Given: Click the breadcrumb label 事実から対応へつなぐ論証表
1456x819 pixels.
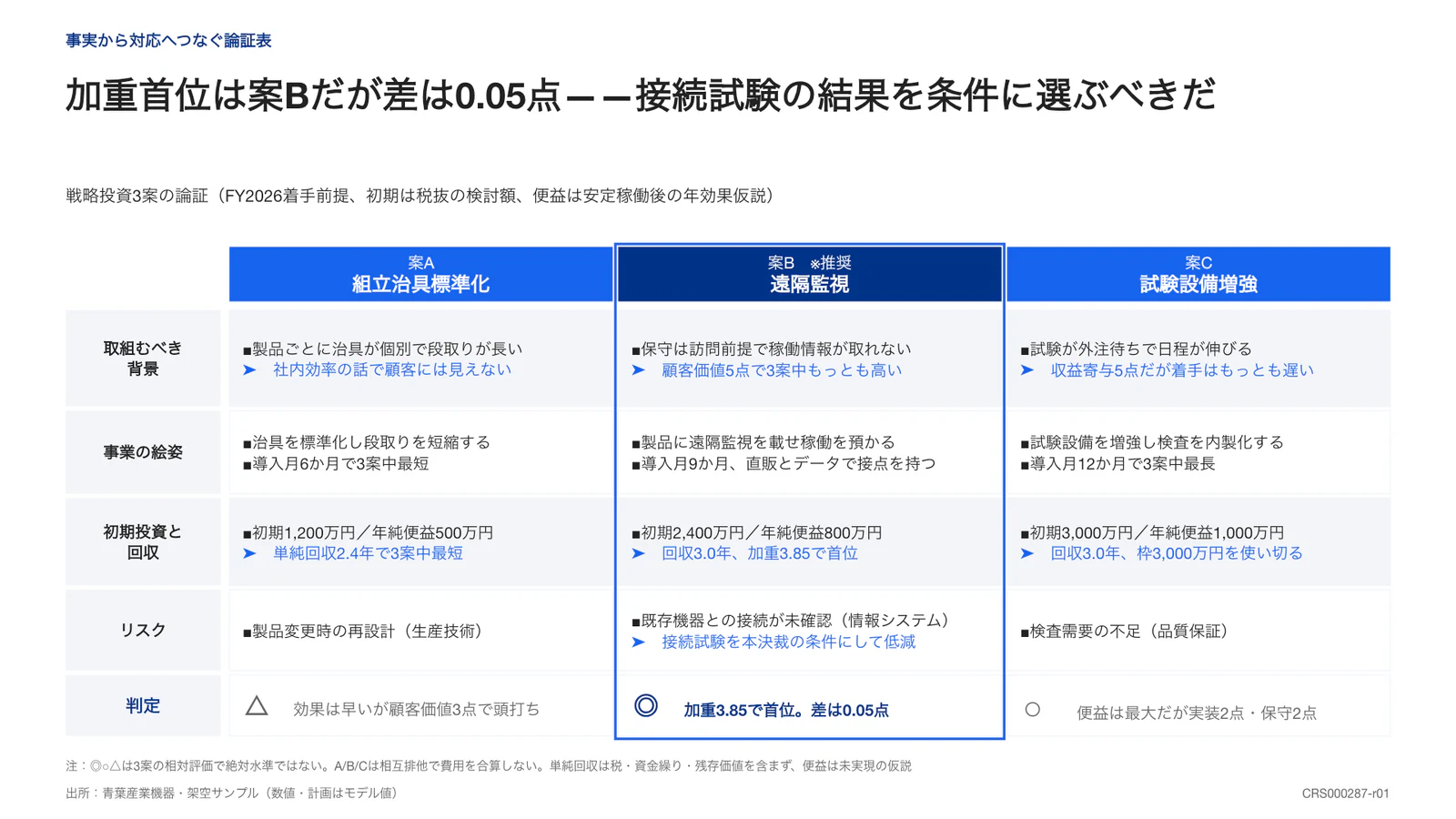Looking at the screenshot, I should [x=168, y=40].
